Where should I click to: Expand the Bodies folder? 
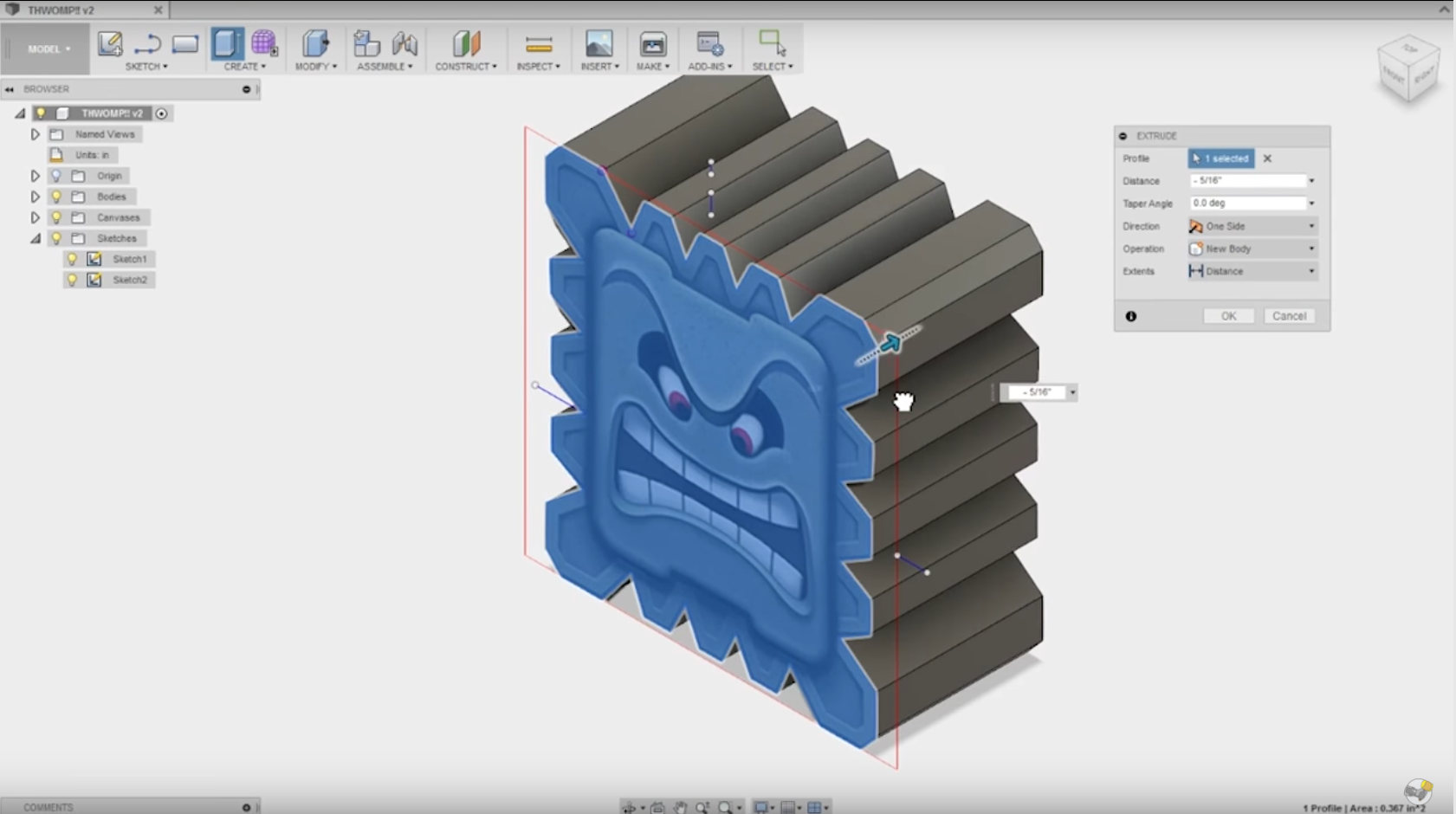(x=36, y=197)
